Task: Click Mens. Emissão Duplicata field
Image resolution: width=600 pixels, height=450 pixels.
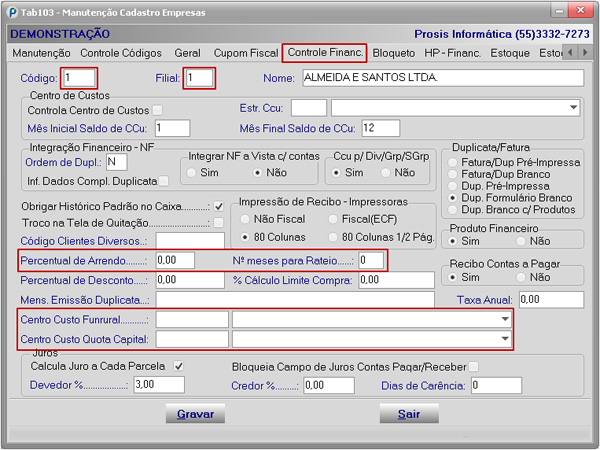Action: point(295,300)
